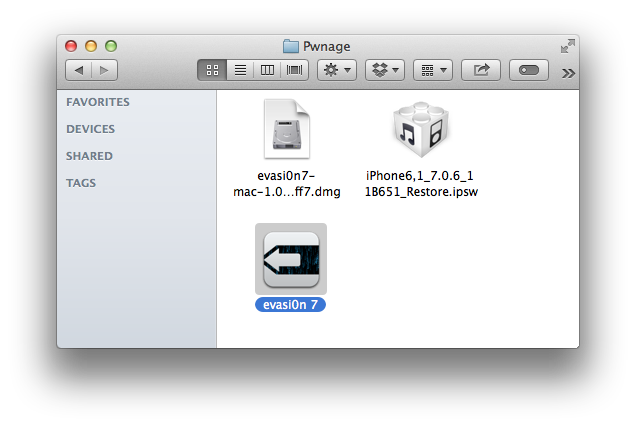Go forward to next folder

pyautogui.click(x=104, y=70)
